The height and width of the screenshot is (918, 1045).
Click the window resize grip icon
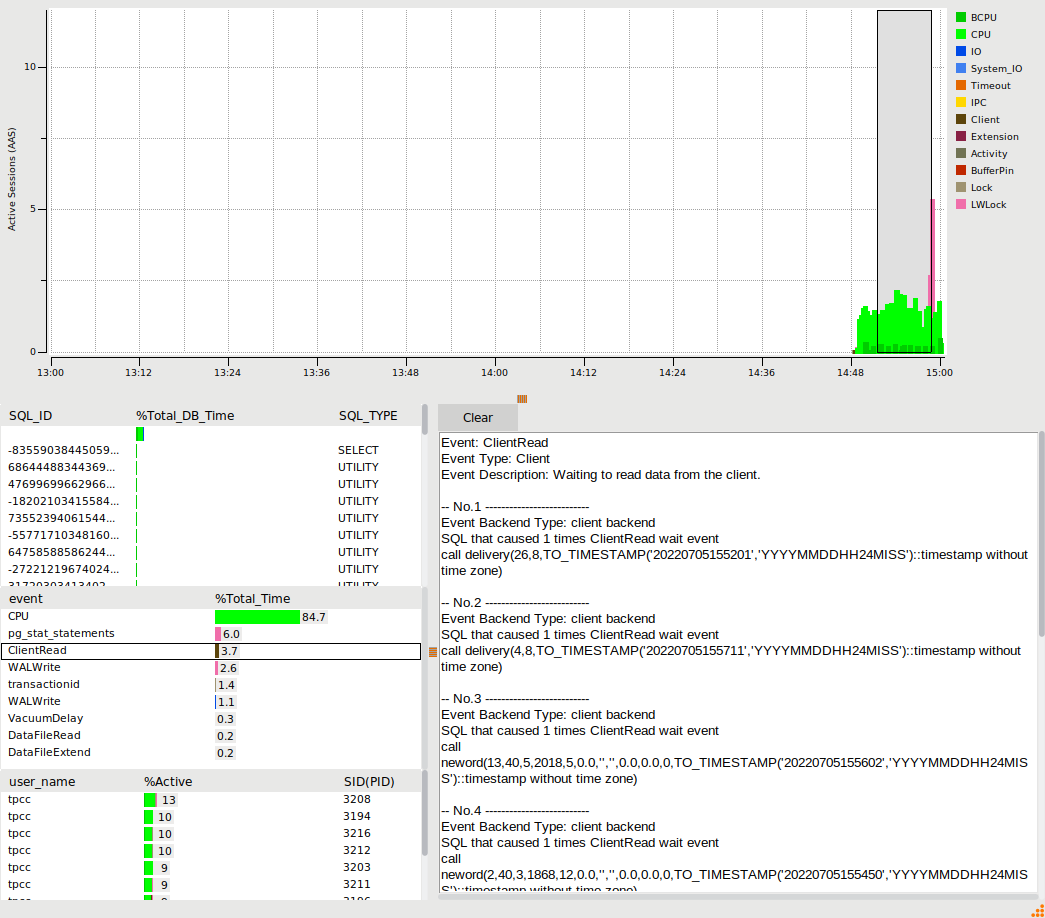click(1038, 911)
